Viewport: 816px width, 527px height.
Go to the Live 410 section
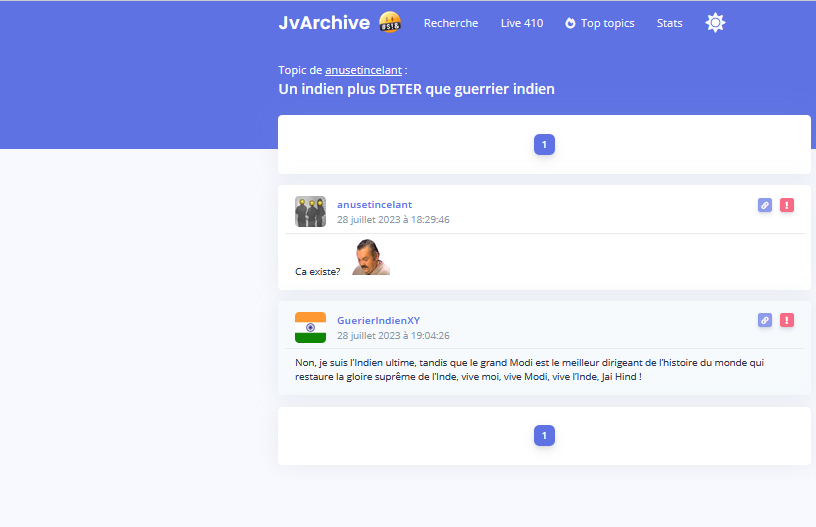click(522, 23)
